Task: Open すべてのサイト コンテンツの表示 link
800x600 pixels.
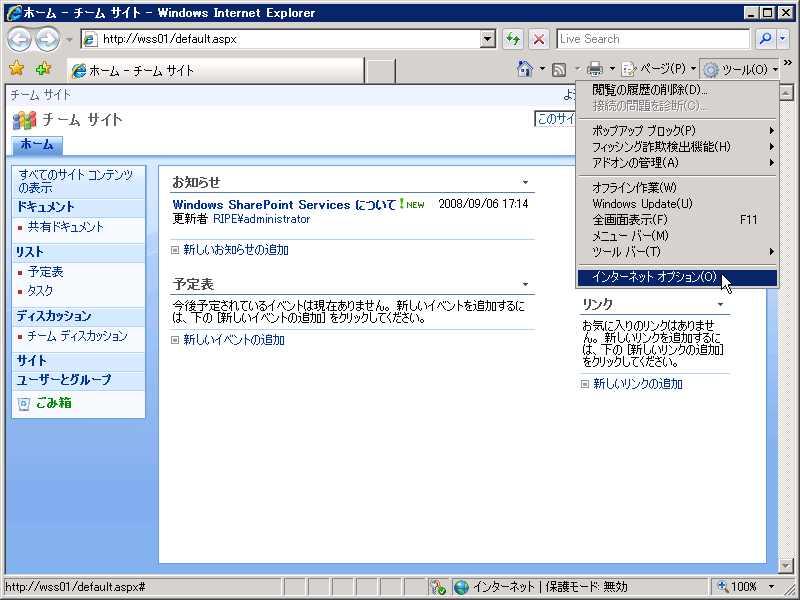Action: [76, 181]
